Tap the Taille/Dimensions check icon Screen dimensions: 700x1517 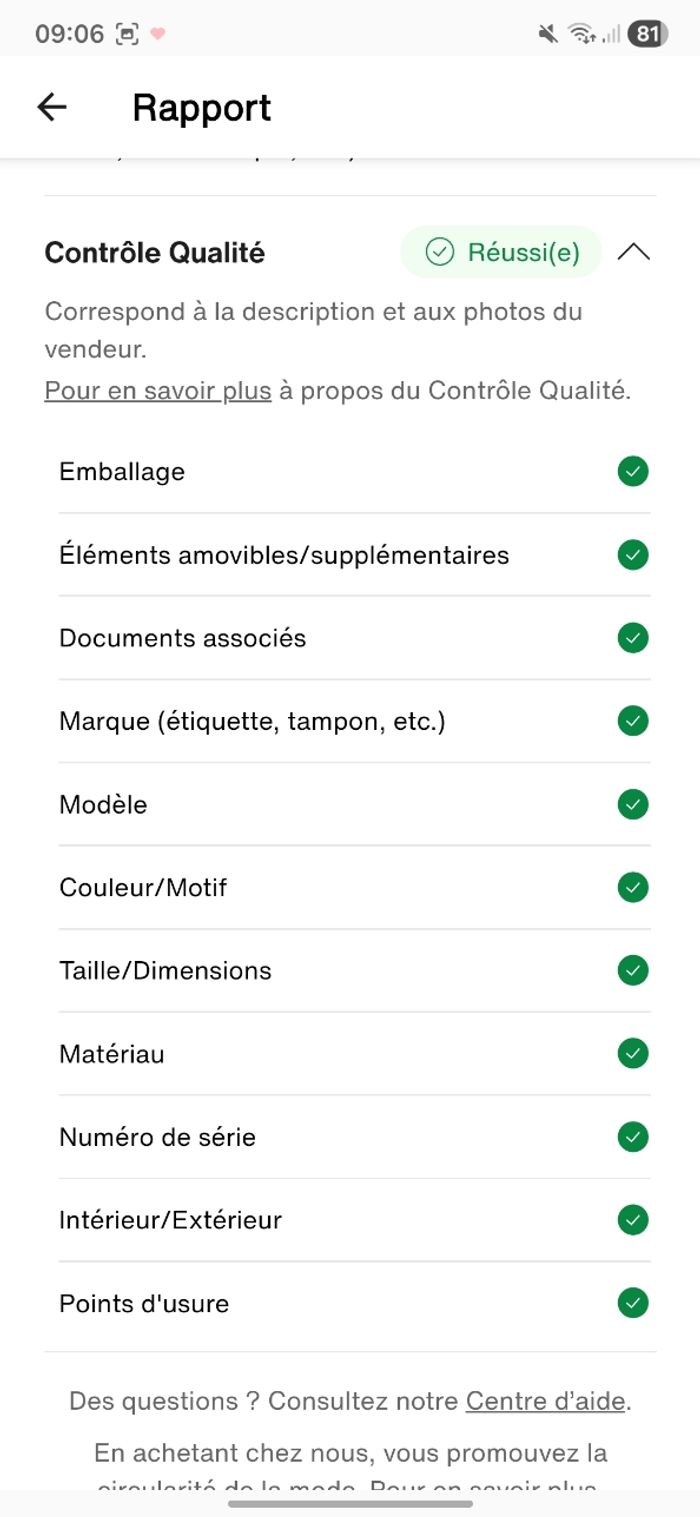pyautogui.click(x=633, y=970)
